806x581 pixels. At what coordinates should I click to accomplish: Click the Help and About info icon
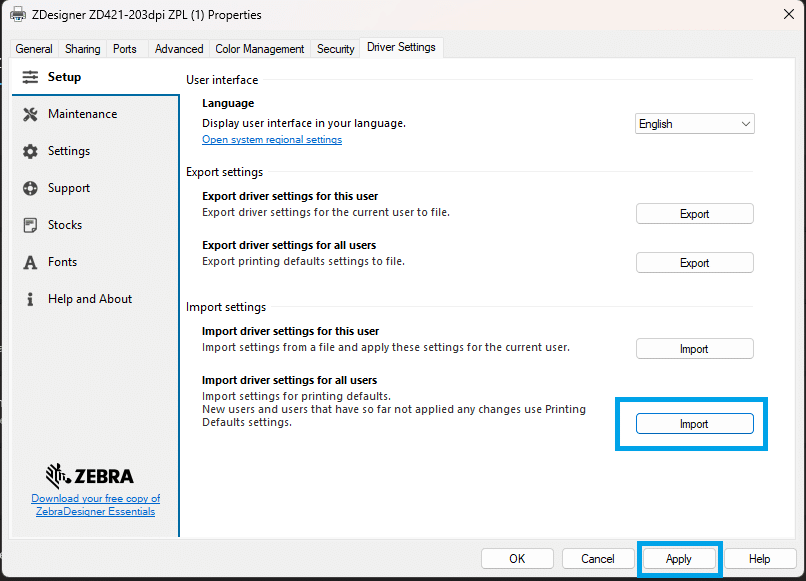pos(30,299)
